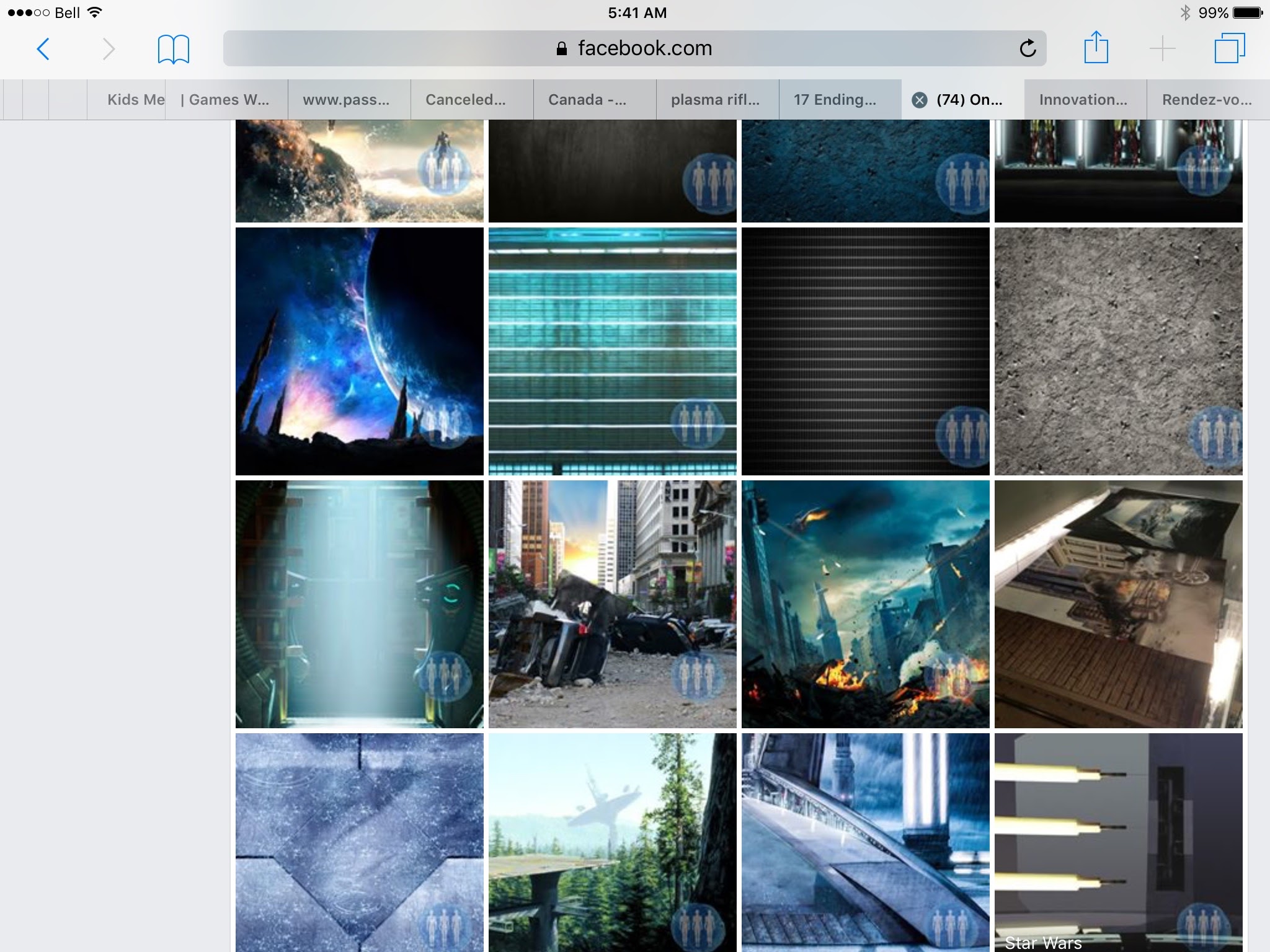The image size is (1270, 952).
Task: Open the blue cratered surface top-row photo
Action: click(866, 171)
